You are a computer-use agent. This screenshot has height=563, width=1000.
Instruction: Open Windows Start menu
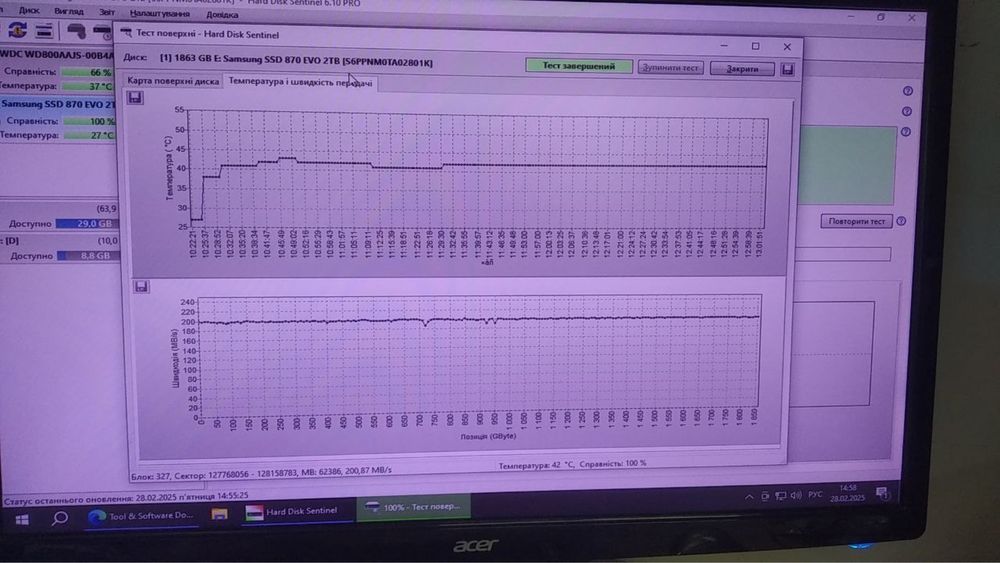tap(22, 520)
